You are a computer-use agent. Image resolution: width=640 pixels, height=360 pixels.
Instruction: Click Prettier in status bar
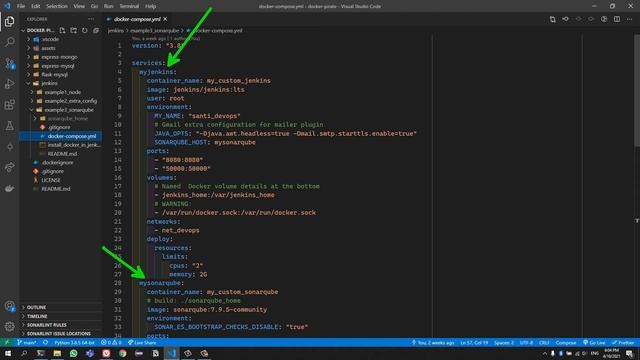pos(623,342)
